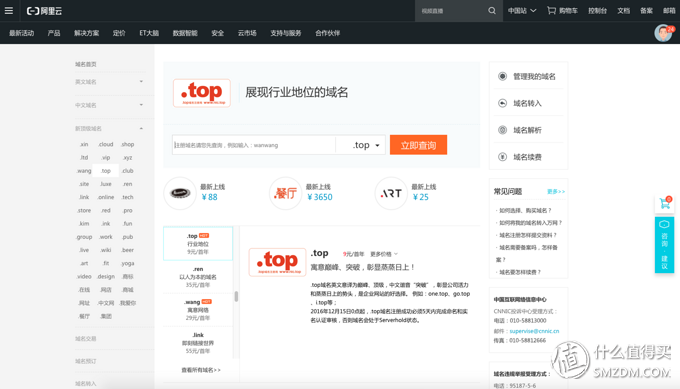Image resolution: width=680 pixels, height=389 pixels.
Task: Click the 域名续费 icon
Action: [502, 157]
